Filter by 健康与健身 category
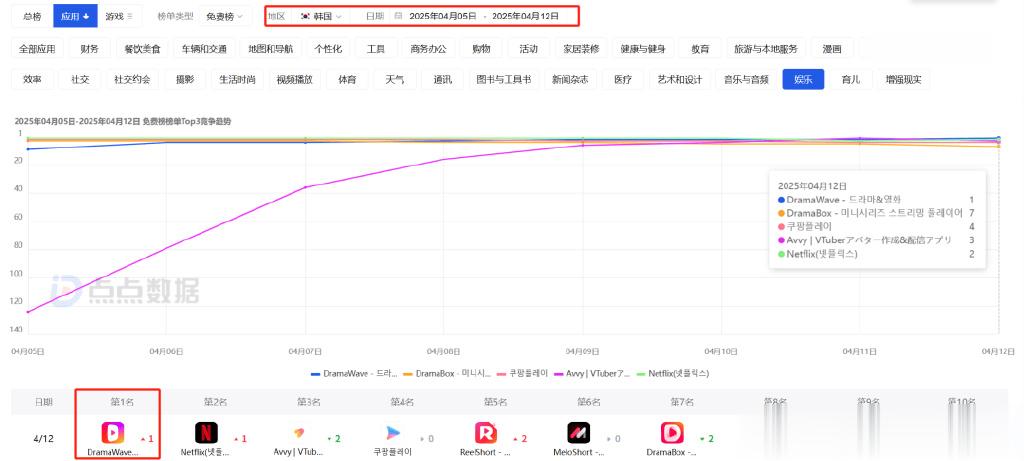Image resolution: width=1024 pixels, height=461 pixels. pos(643,49)
